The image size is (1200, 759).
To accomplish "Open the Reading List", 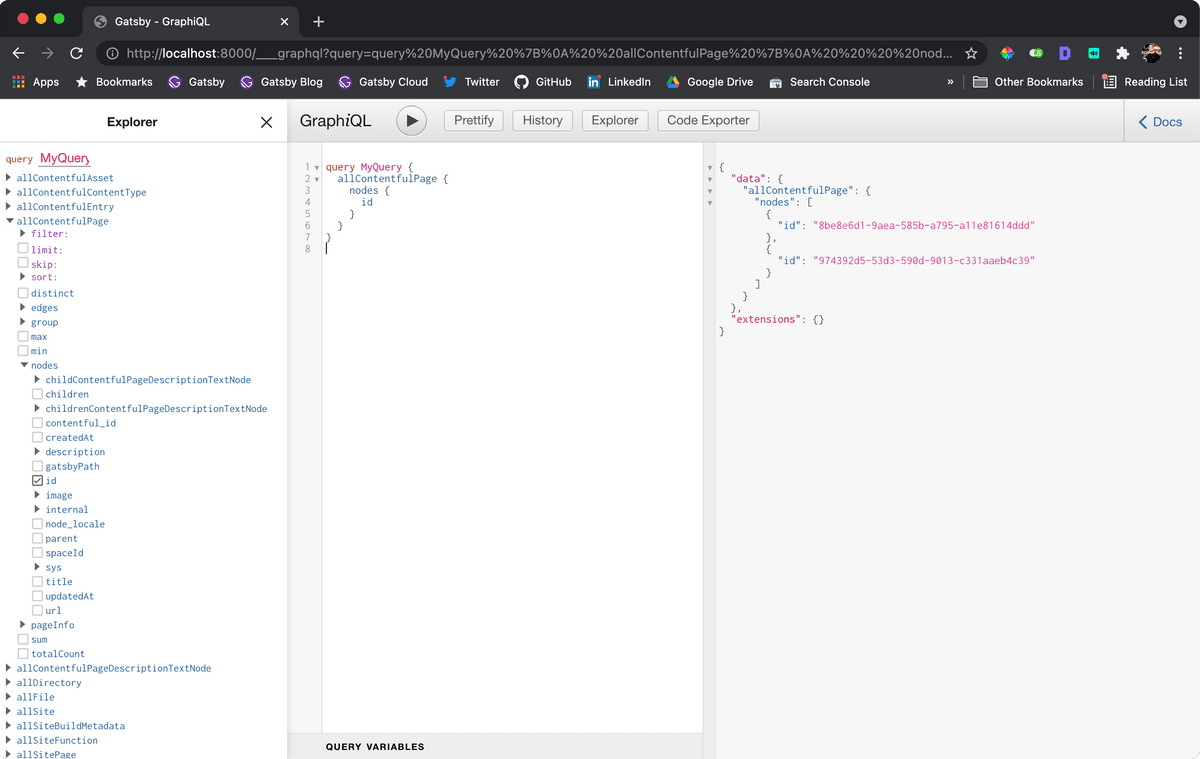I will click(1144, 82).
